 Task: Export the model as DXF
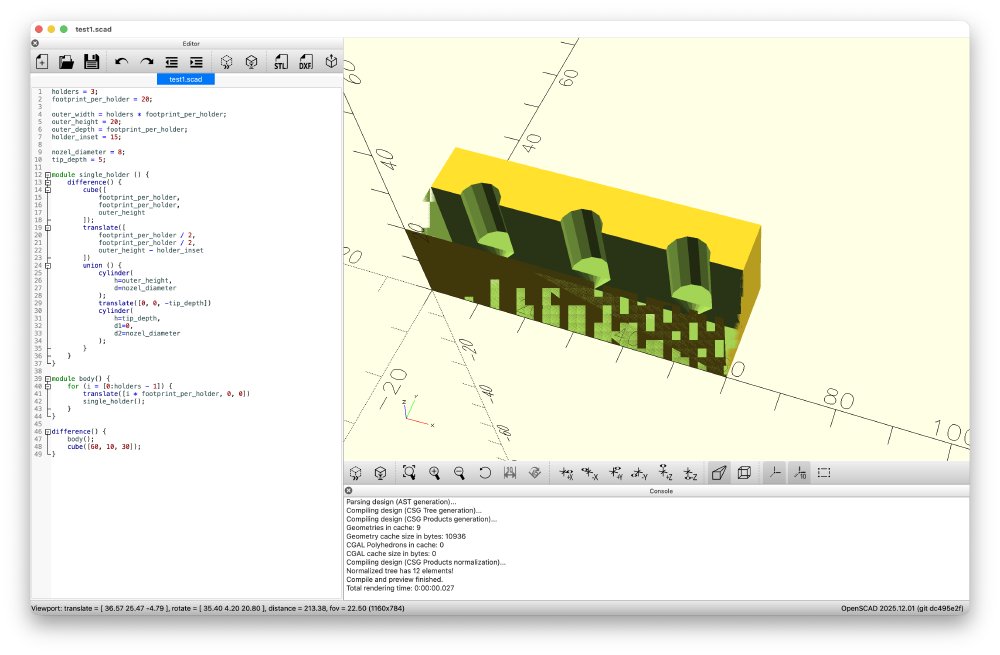pyautogui.click(x=306, y=62)
